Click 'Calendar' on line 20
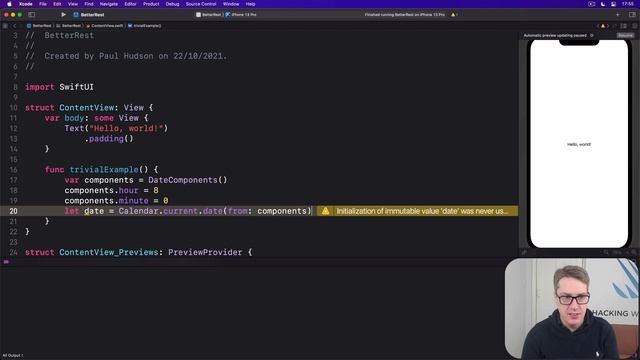 (138, 211)
